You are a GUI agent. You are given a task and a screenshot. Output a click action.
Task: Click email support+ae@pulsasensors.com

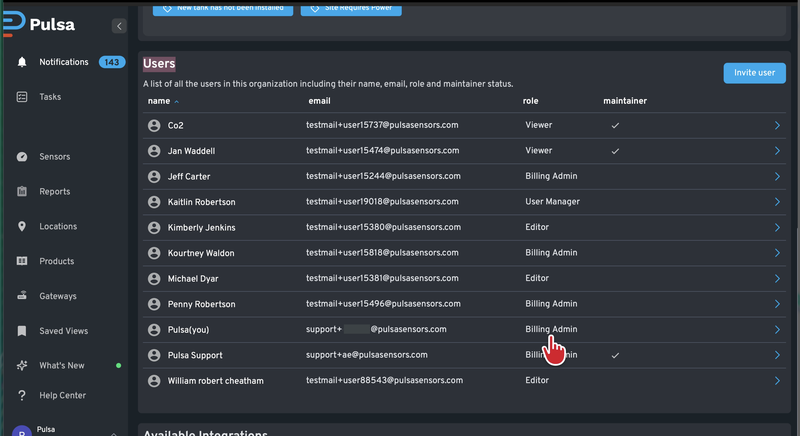[367, 355]
